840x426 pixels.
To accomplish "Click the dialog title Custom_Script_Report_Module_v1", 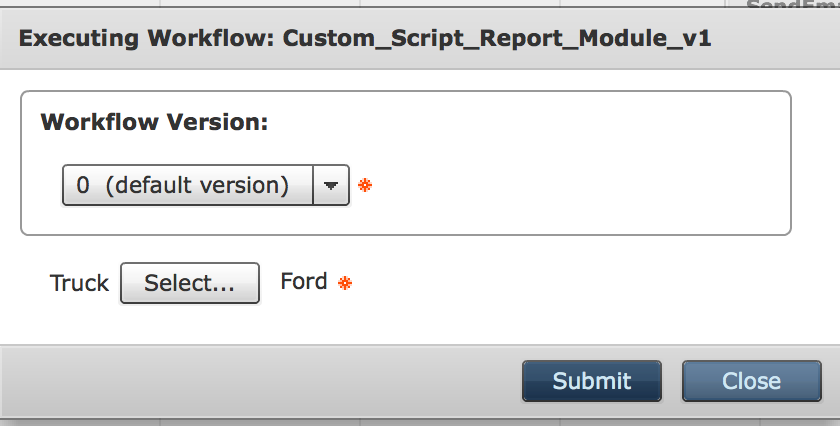I will (497, 39).
